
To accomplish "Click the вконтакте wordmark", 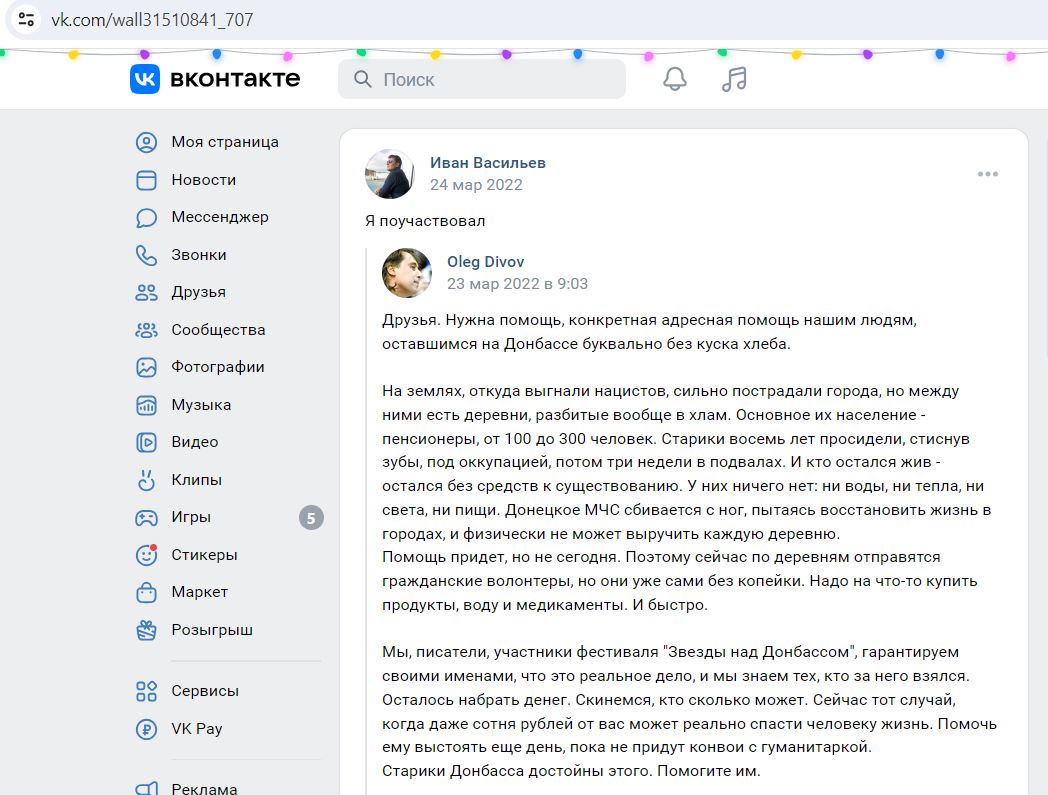I will (x=235, y=79).
